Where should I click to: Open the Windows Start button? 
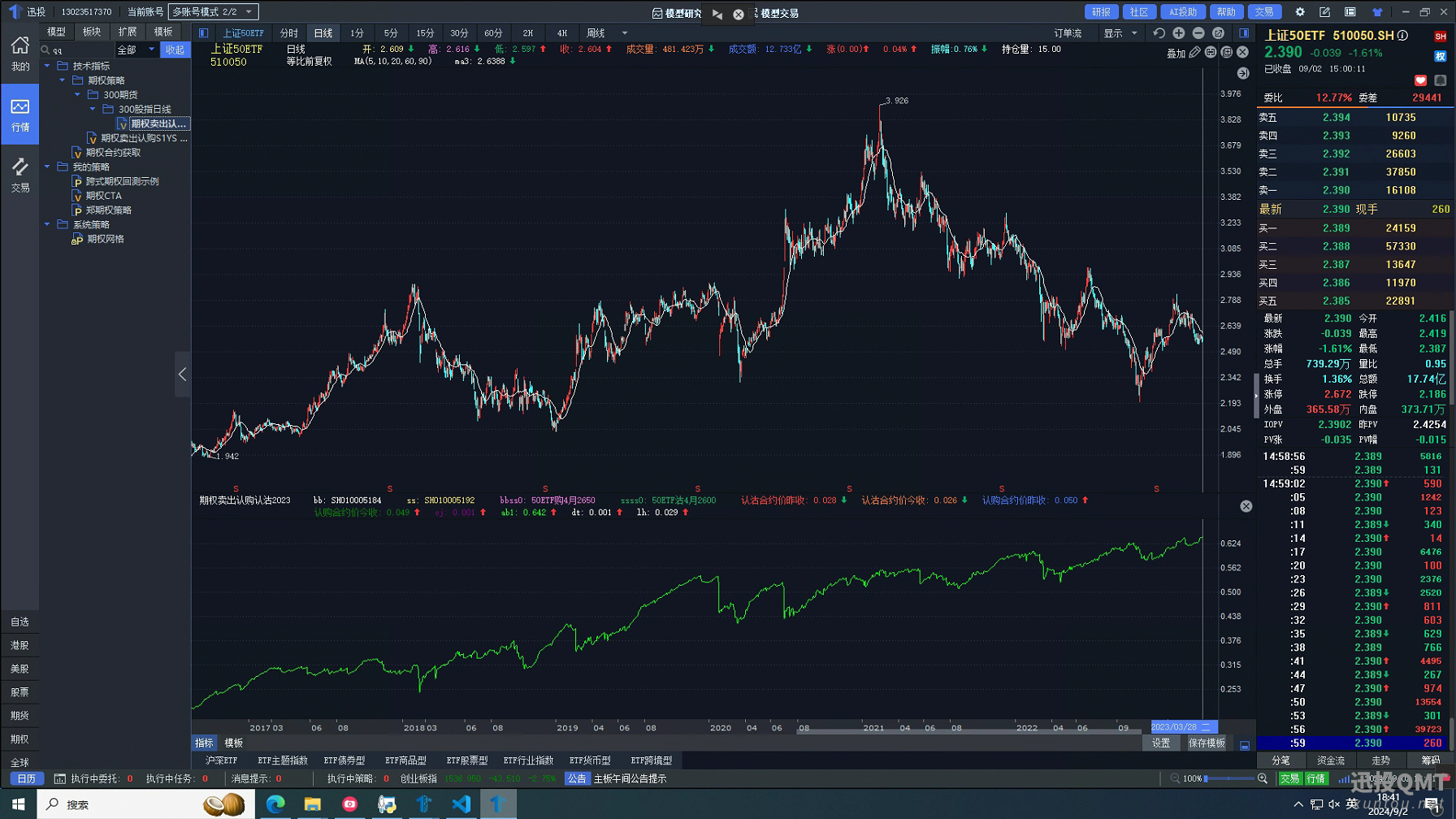(18, 804)
